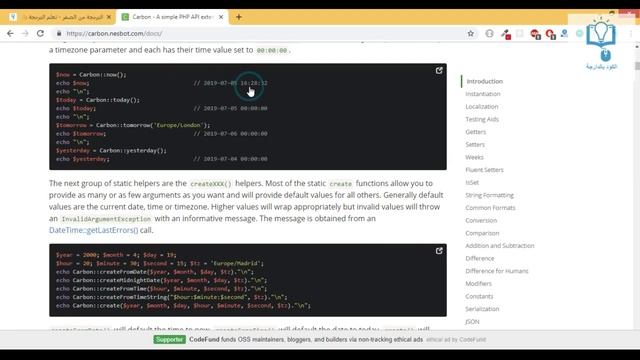Open the gray circular extension icon

[489, 33]
